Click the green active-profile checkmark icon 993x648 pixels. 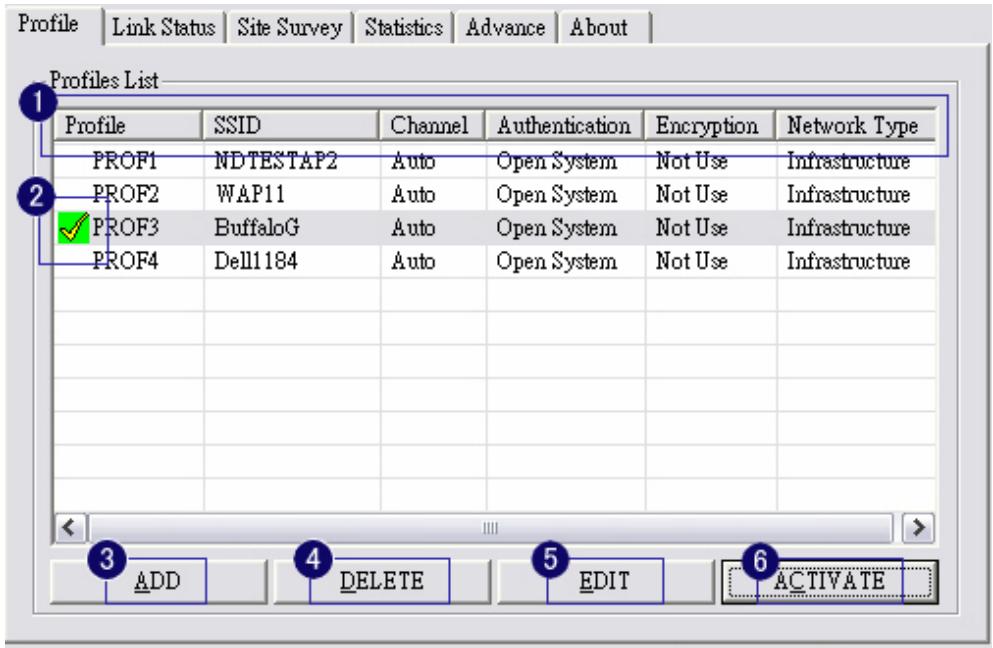pyautogui.click(x=73, y=228)
